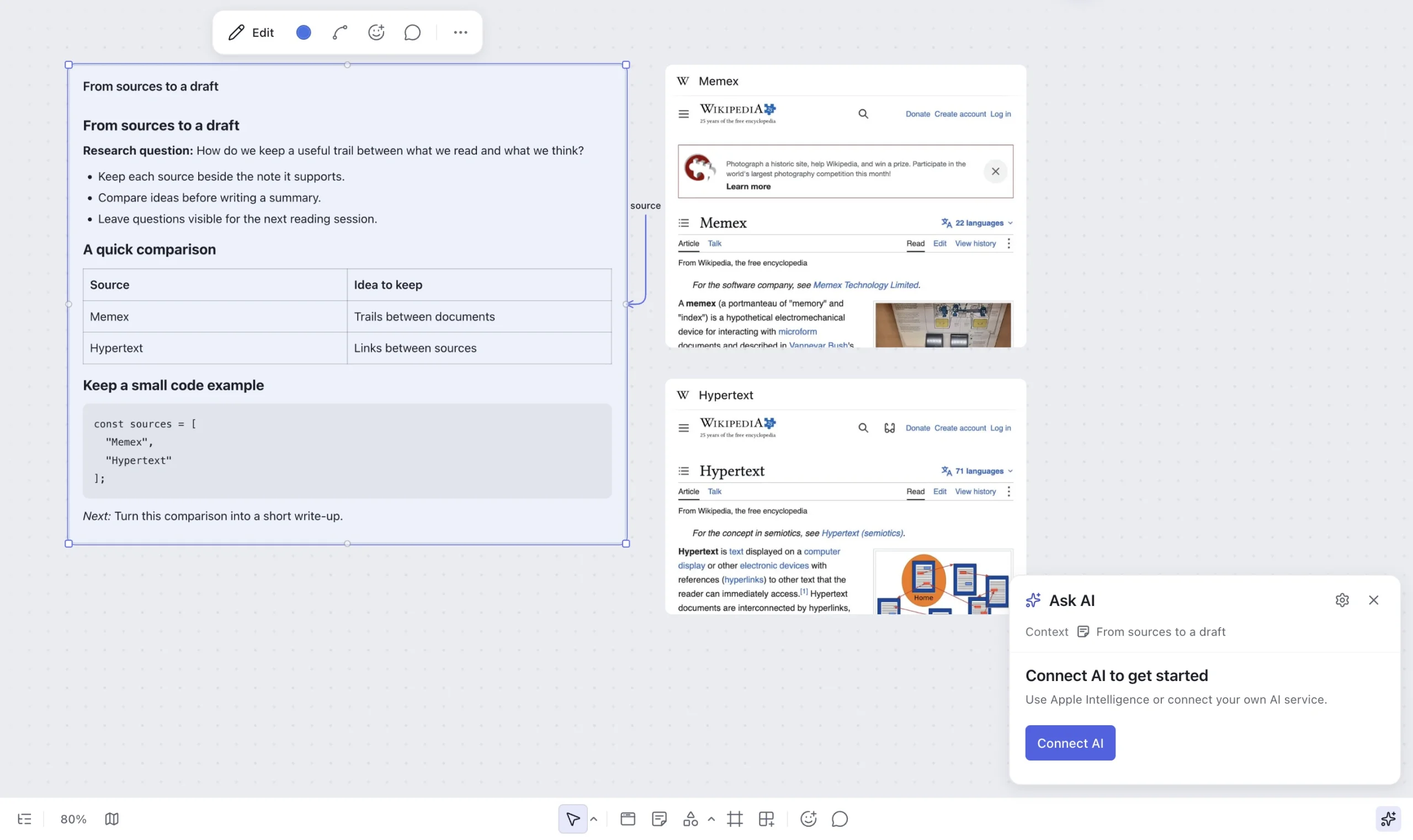1413x840 pixels.
Task: Expand the chevron next to shapes tool
Action: [x=711, y=819]
